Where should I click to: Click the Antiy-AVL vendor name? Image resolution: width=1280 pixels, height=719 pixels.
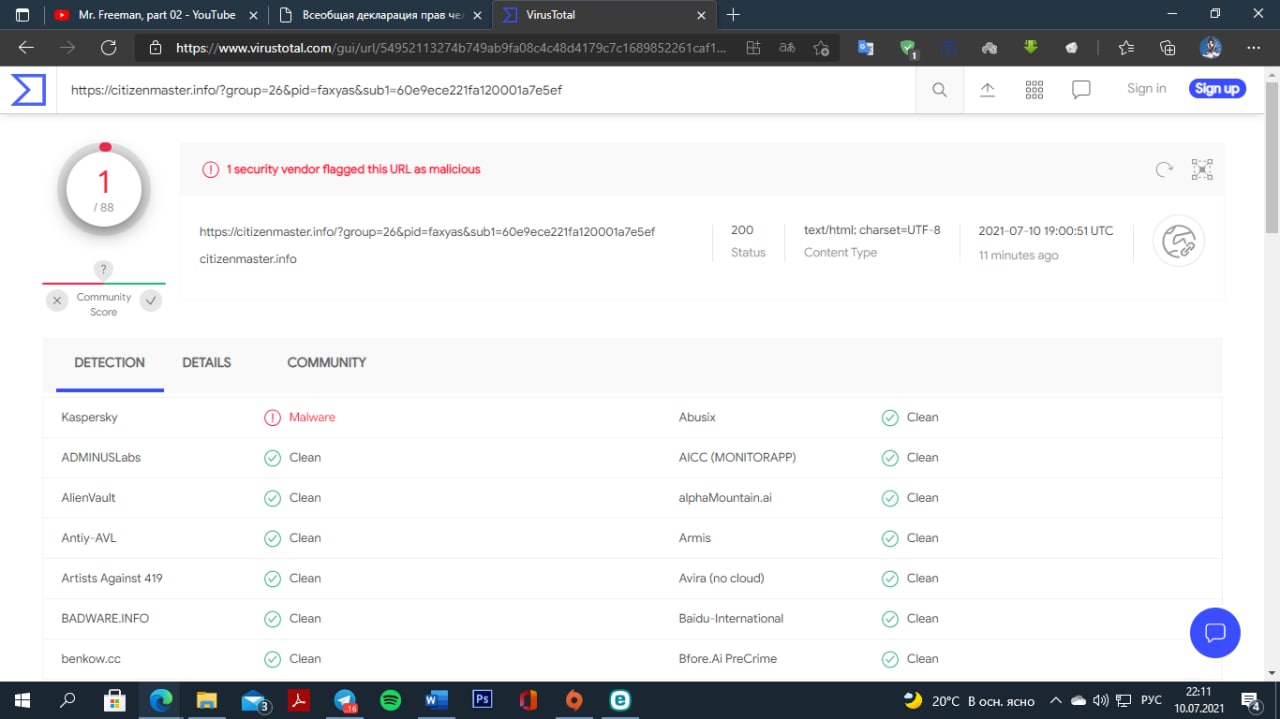click(x=88, y=538)
